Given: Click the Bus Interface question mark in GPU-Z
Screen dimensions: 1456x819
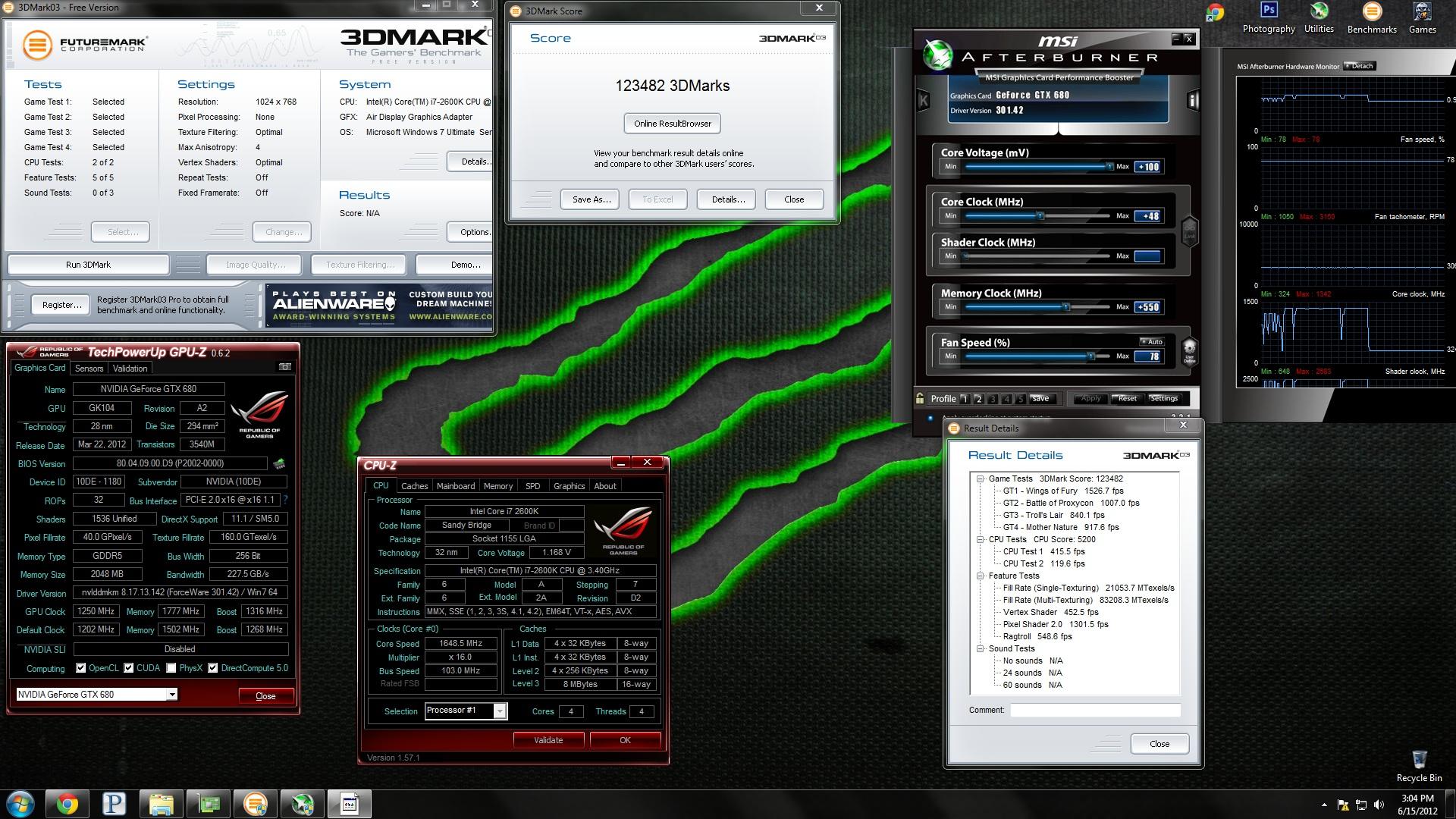Looking at the screenshot, I should 285,500.
